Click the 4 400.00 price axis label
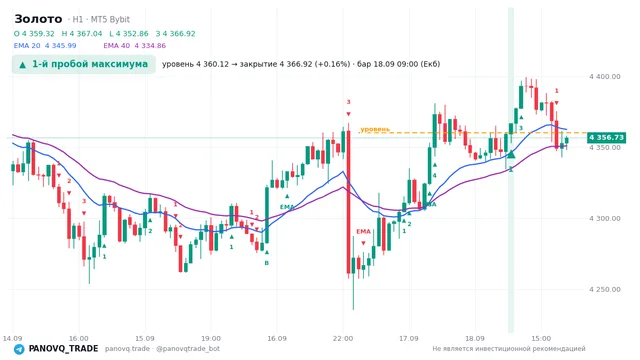This screenshot has width=640, height=360. [604, 76]
